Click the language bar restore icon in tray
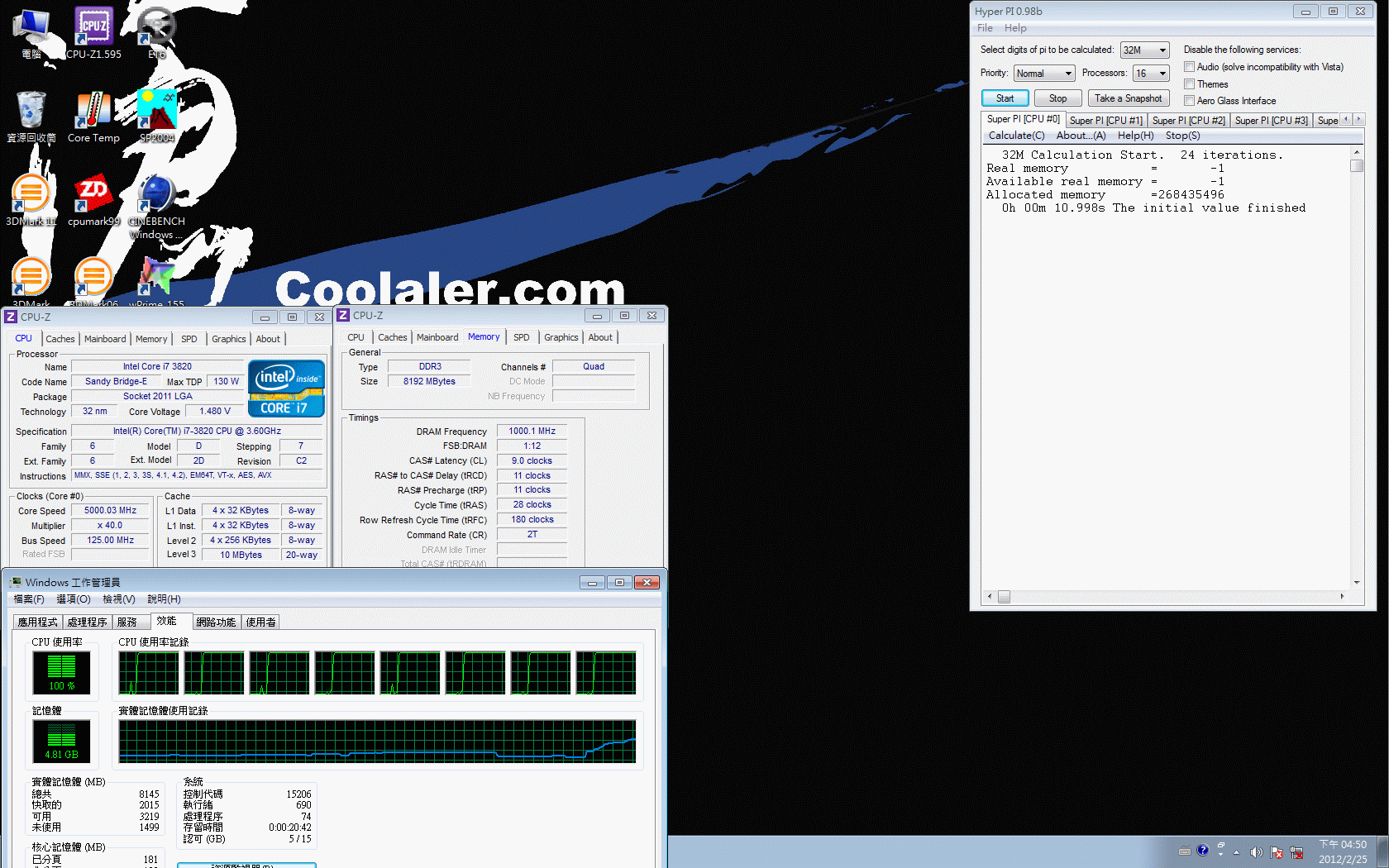This screenshot has width=1389, height=868. click(1221, 845)
